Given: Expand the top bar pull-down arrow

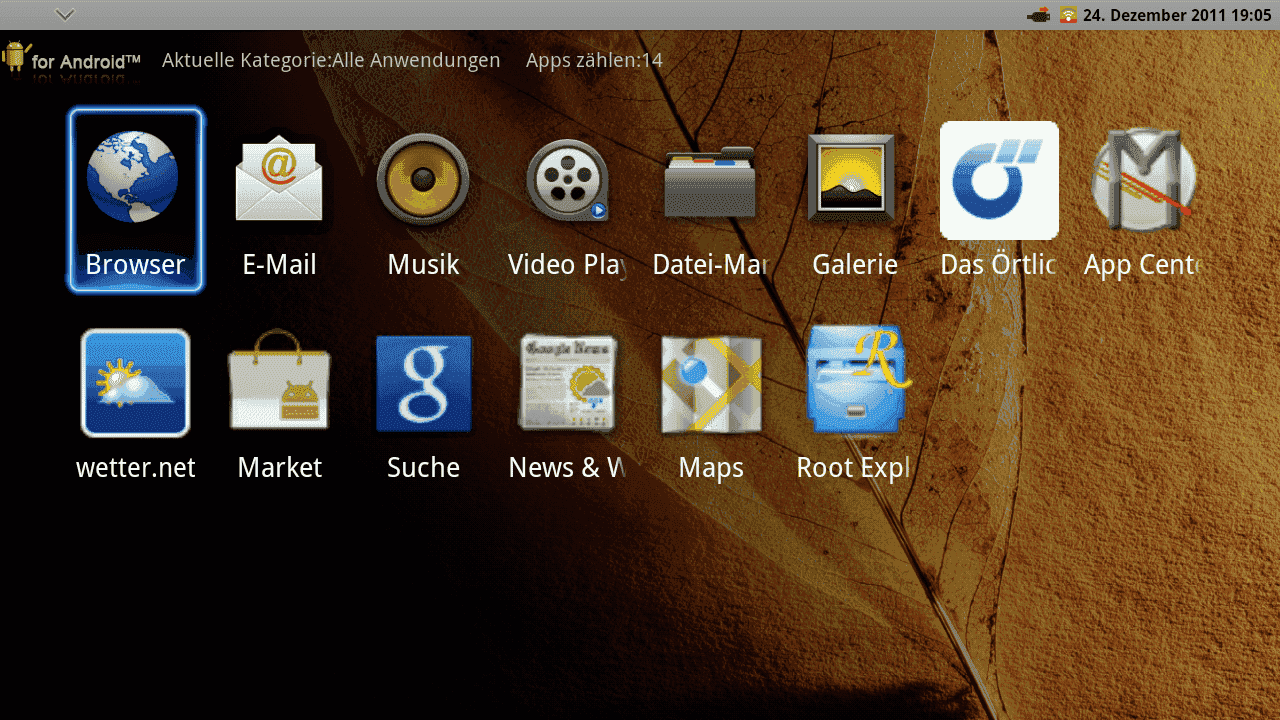Looking at the screenshot, I should (x=65, y=14).
